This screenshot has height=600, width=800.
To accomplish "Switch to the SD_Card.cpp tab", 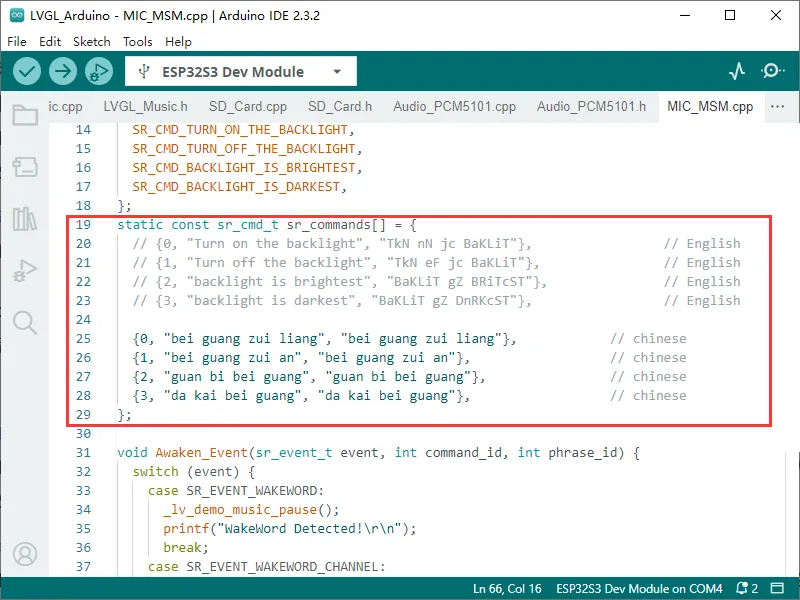I will (x=247, y=107).
